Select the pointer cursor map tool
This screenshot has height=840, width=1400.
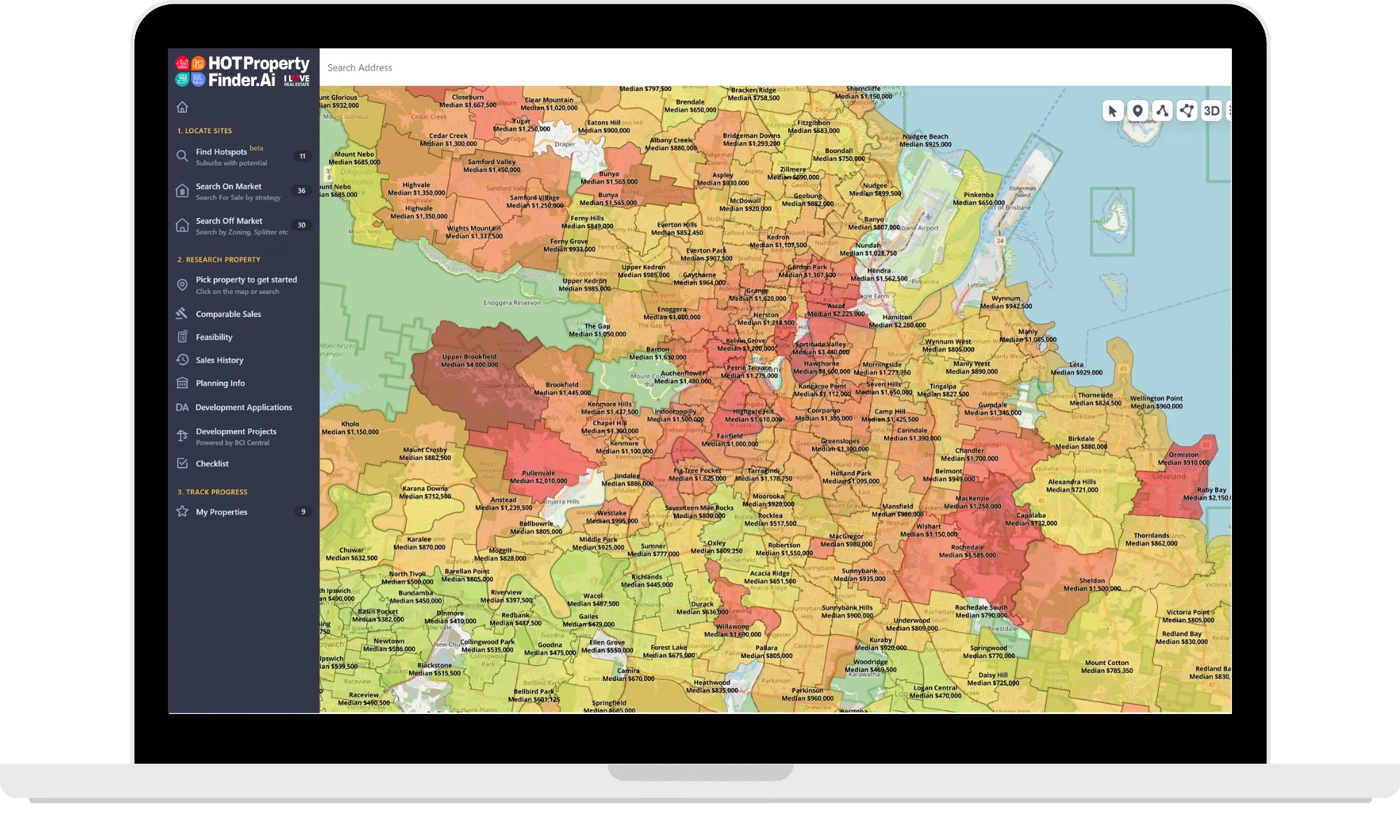[x=1112, y=111]
